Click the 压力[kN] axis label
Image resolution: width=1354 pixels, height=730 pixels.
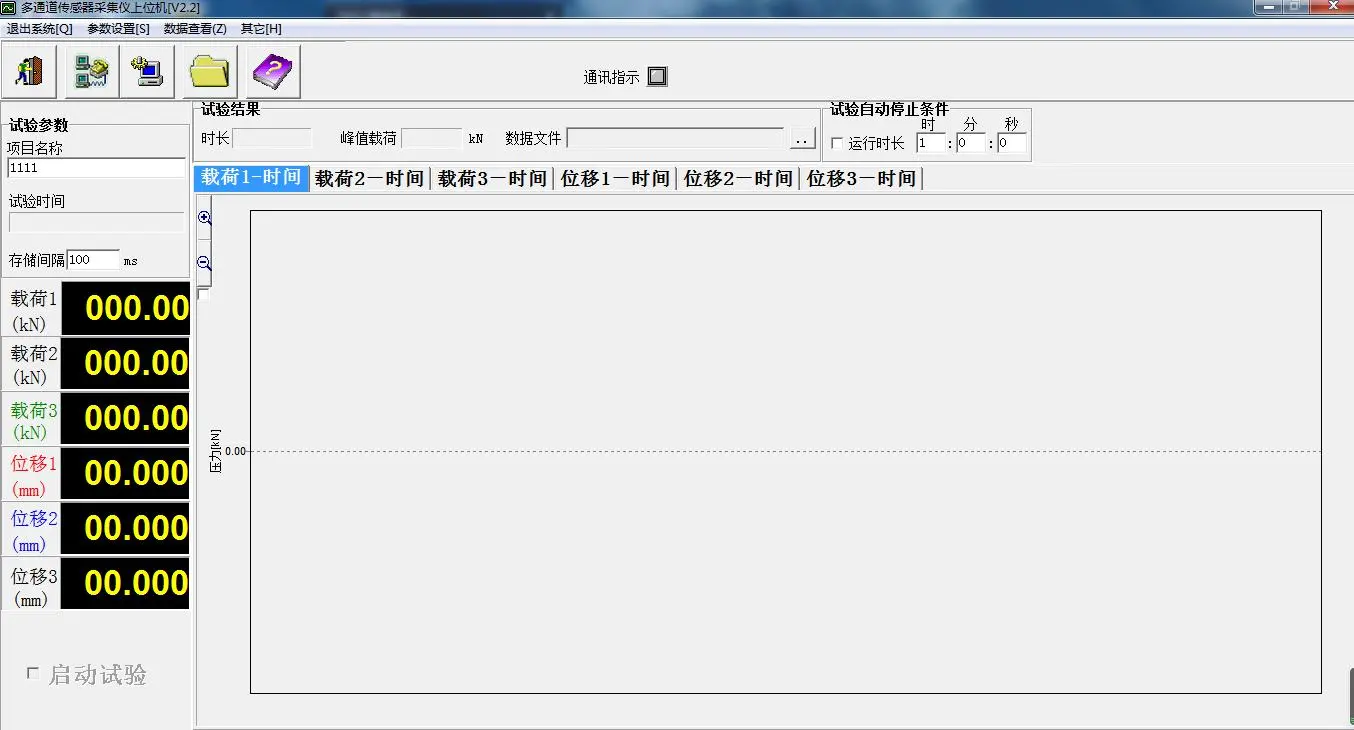coord(215,451)
